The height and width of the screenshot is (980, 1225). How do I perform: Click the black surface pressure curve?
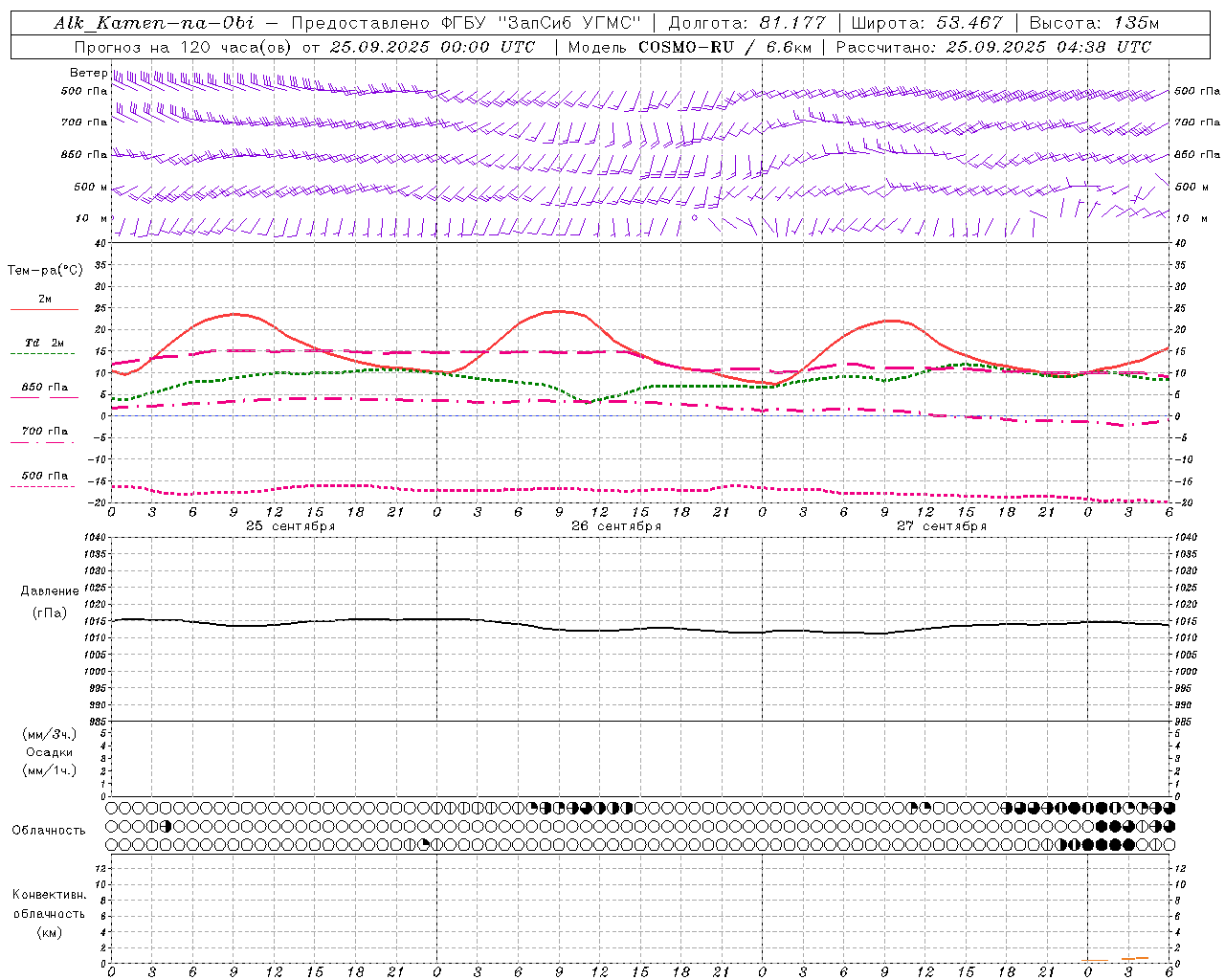pos(641,626)
